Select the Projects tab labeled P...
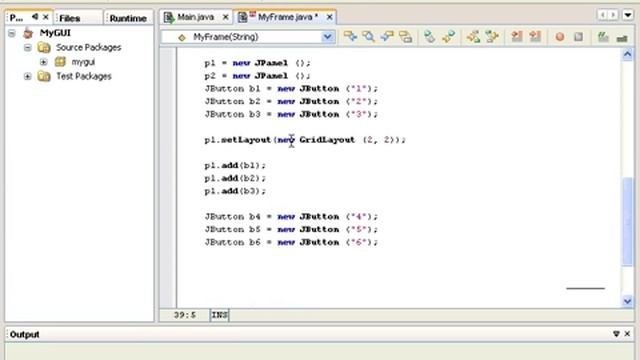 click(x=16, y=18)
